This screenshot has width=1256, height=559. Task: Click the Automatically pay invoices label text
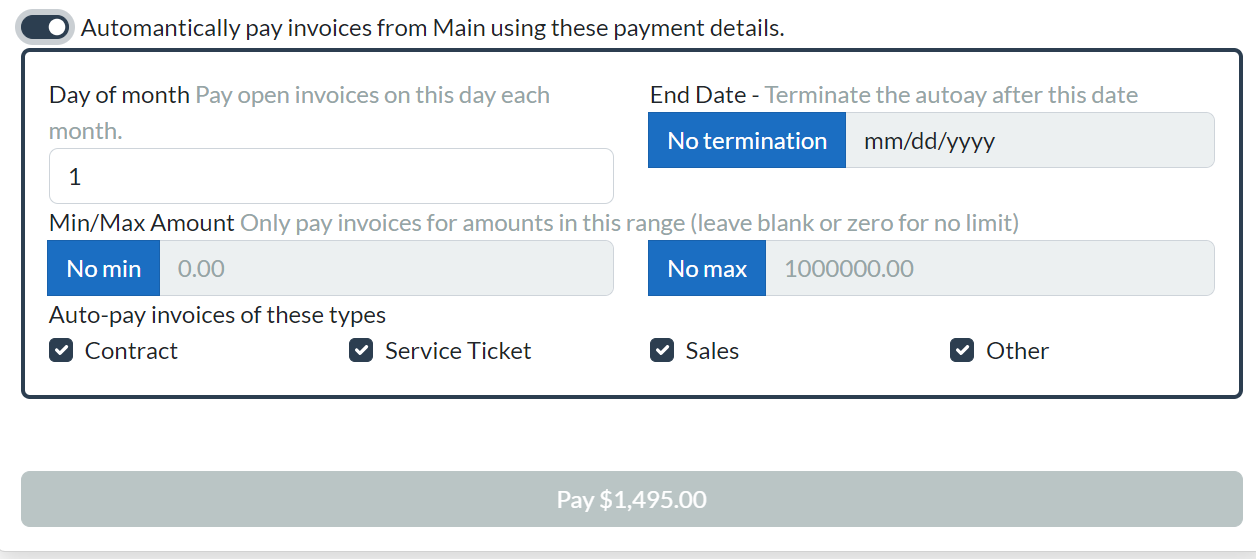432,28
